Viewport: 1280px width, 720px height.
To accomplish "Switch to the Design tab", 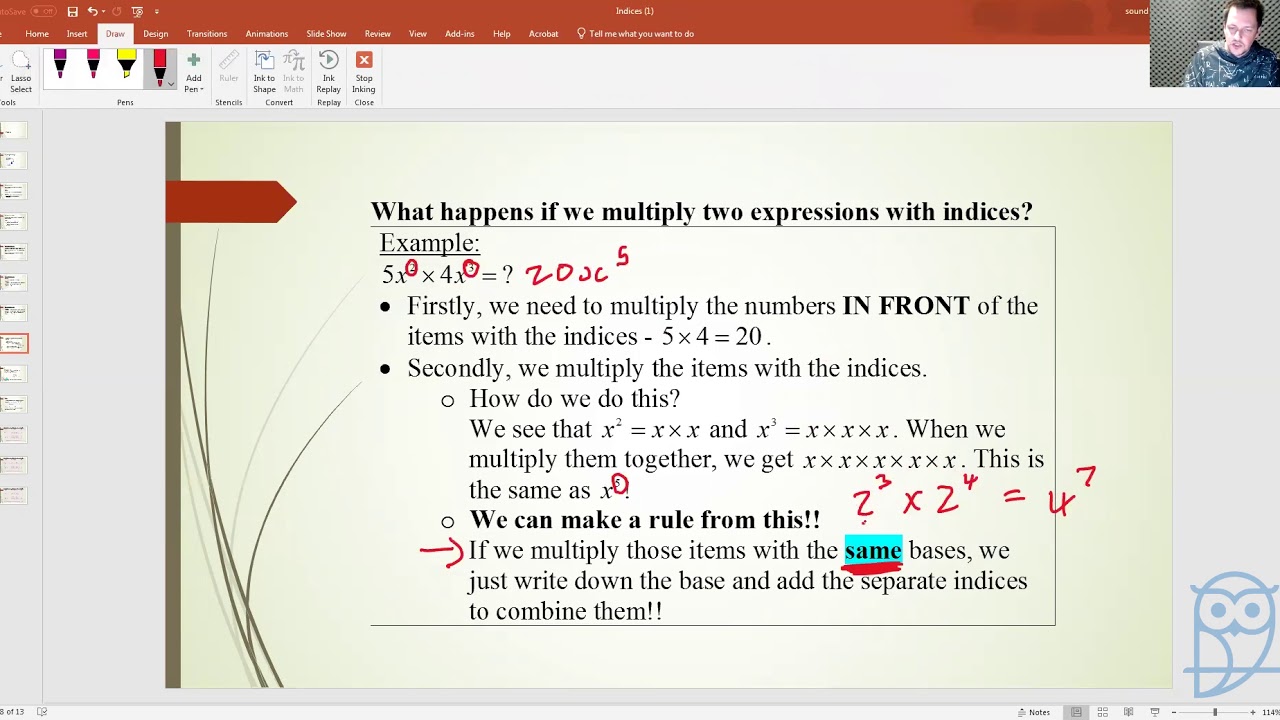I will click(155, 34).
